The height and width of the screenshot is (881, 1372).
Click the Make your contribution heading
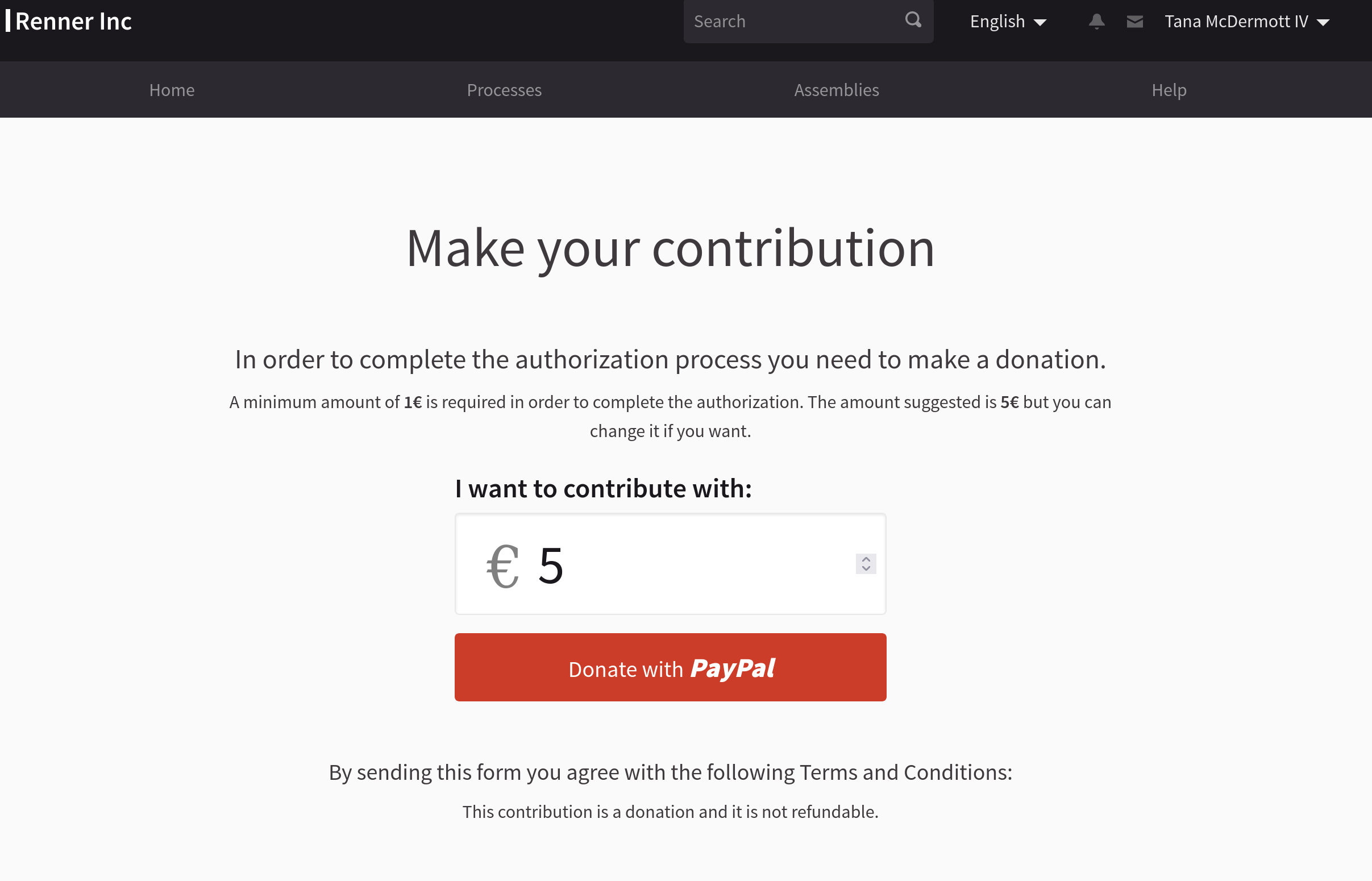671,247
